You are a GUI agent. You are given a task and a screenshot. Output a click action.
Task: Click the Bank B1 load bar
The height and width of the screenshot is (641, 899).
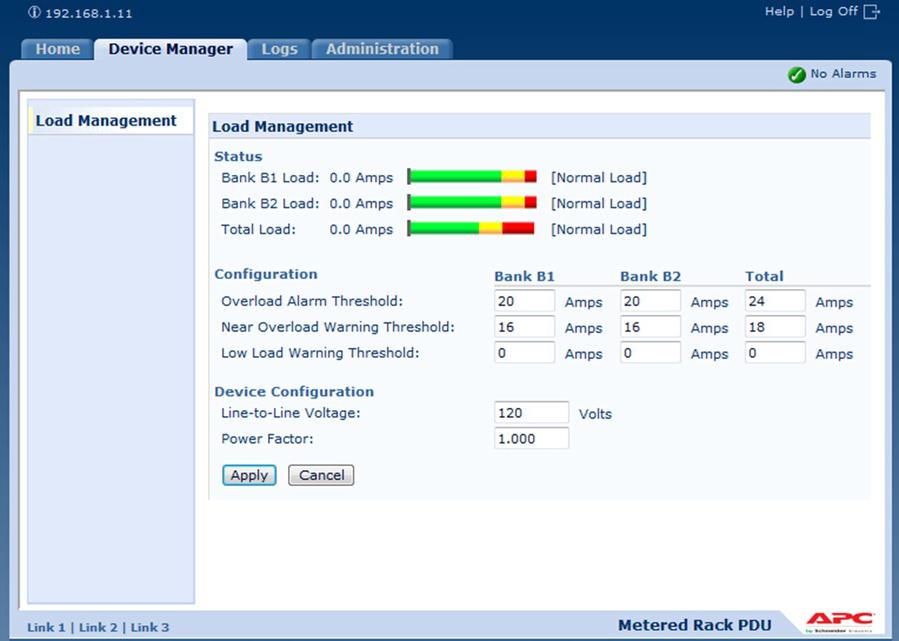tap(472, 177)
